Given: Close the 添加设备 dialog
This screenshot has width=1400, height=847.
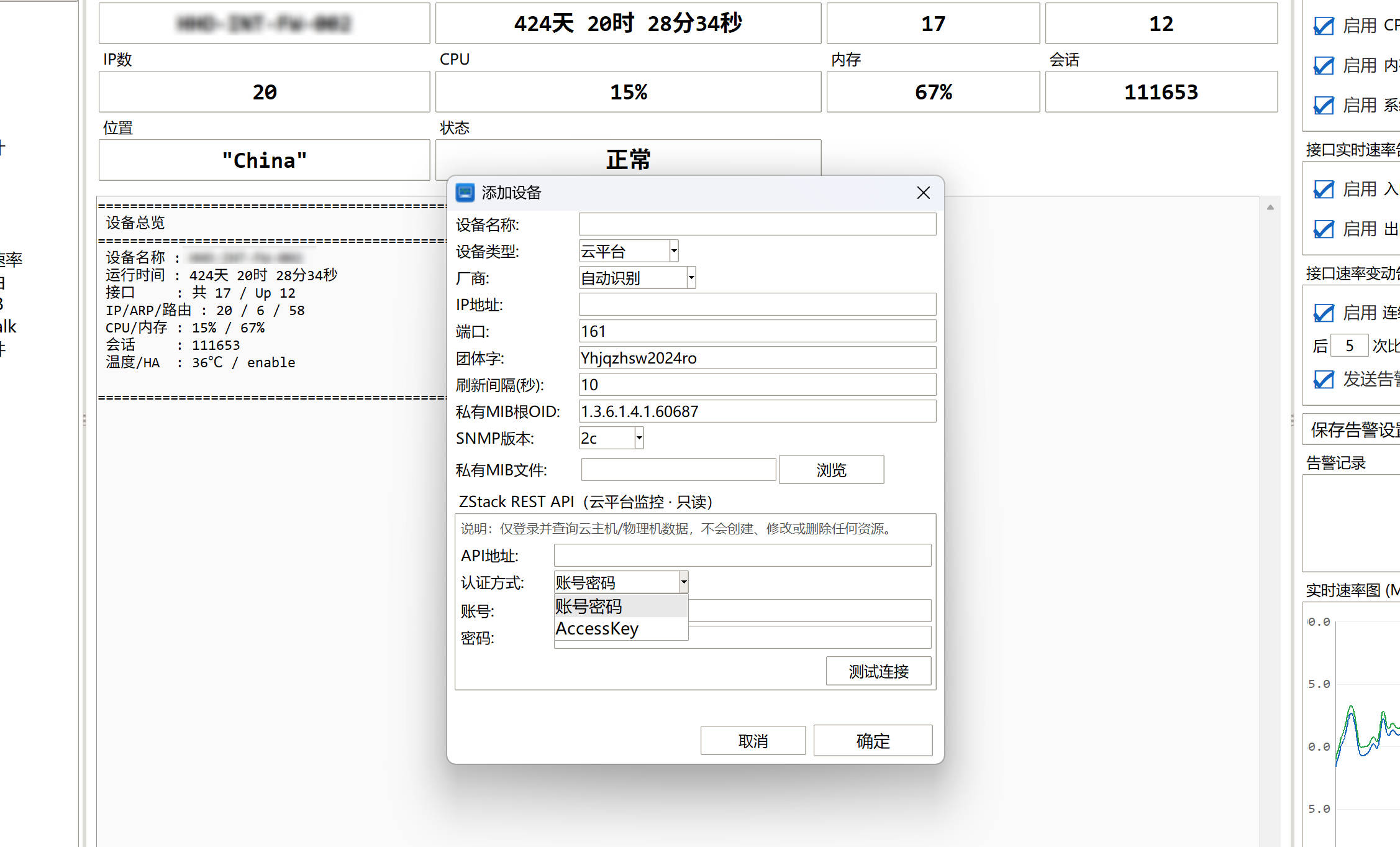Looking at the screenshot, I should [x=924, y=193].
